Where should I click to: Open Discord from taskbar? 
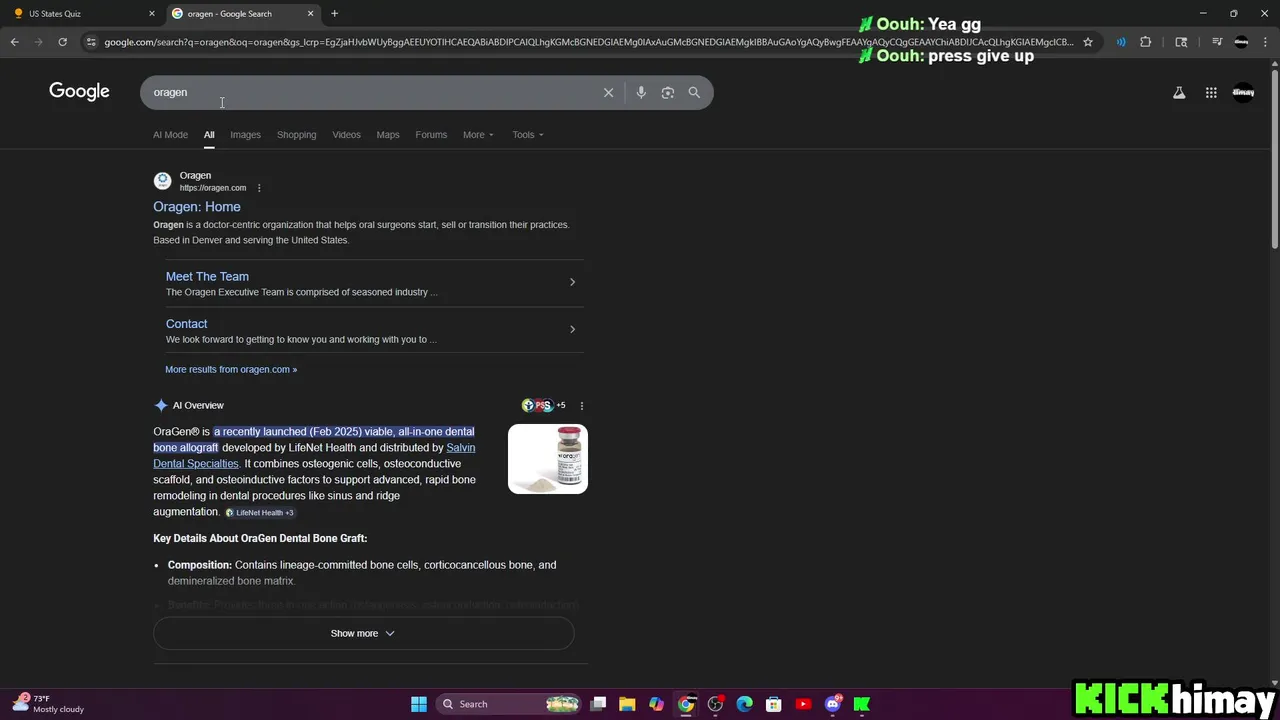pos(833,704)
